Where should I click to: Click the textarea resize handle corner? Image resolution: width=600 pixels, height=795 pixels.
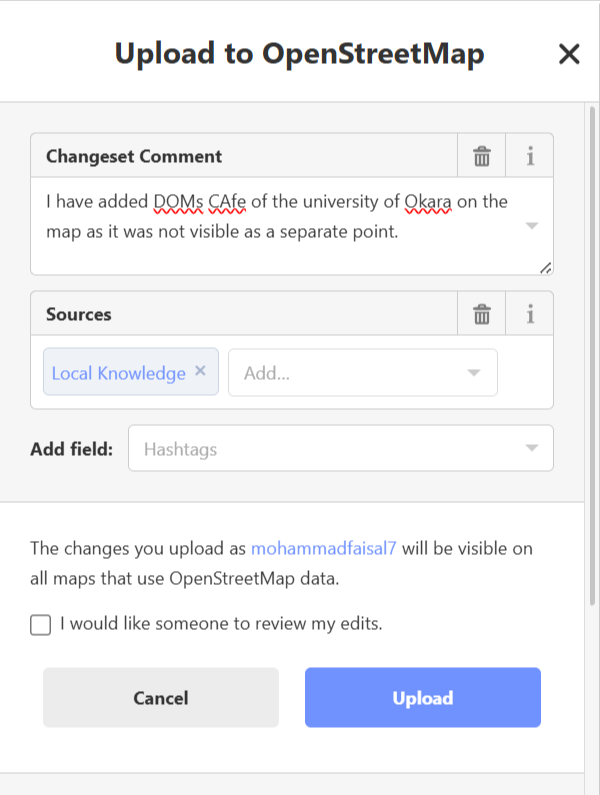pyautogui.click(x=546, y=268)
